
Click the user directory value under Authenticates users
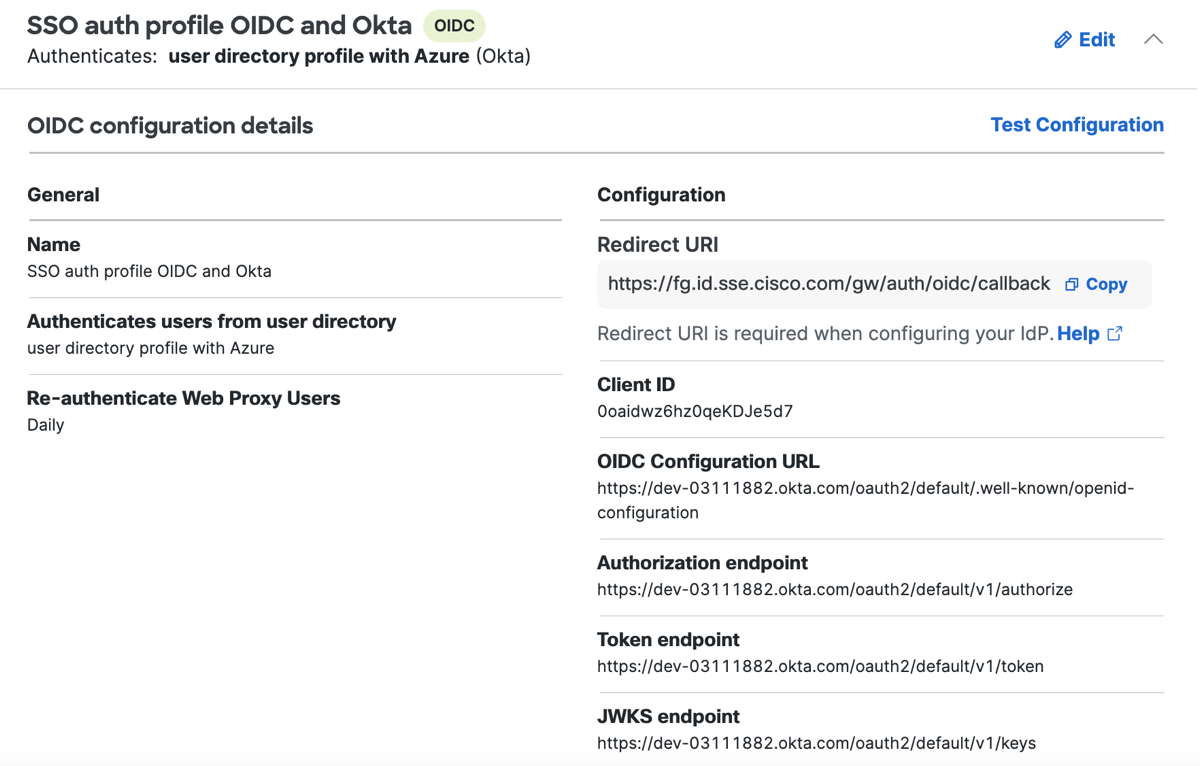coord(150,348)
